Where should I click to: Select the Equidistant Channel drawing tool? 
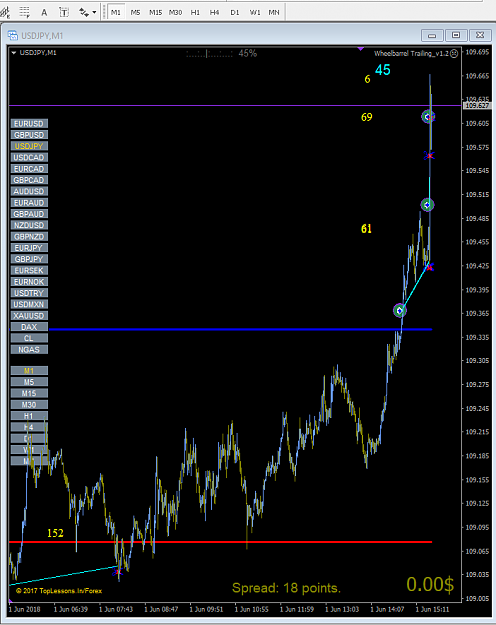click(5, 12)
